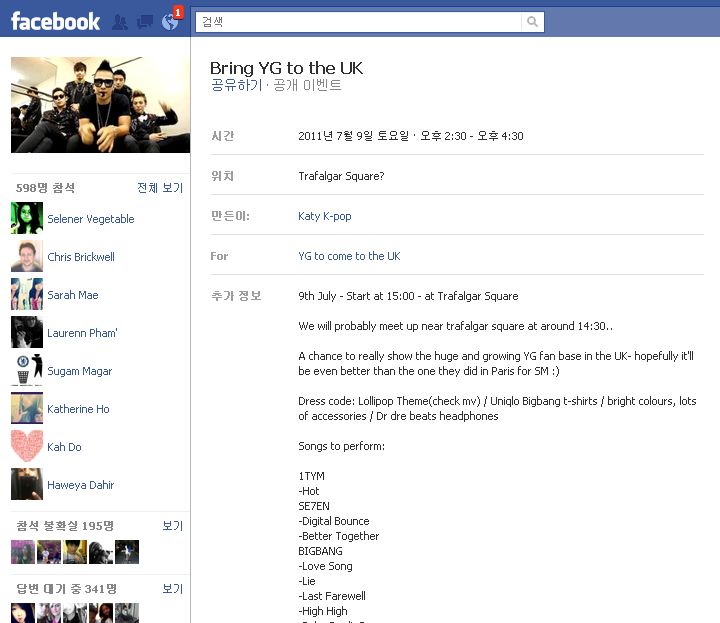Image resolution: width=720 pixels, height=623 pixels.
Task: Click 보기 next to 답변 대기 중 341명
Action: click(173, 589)
